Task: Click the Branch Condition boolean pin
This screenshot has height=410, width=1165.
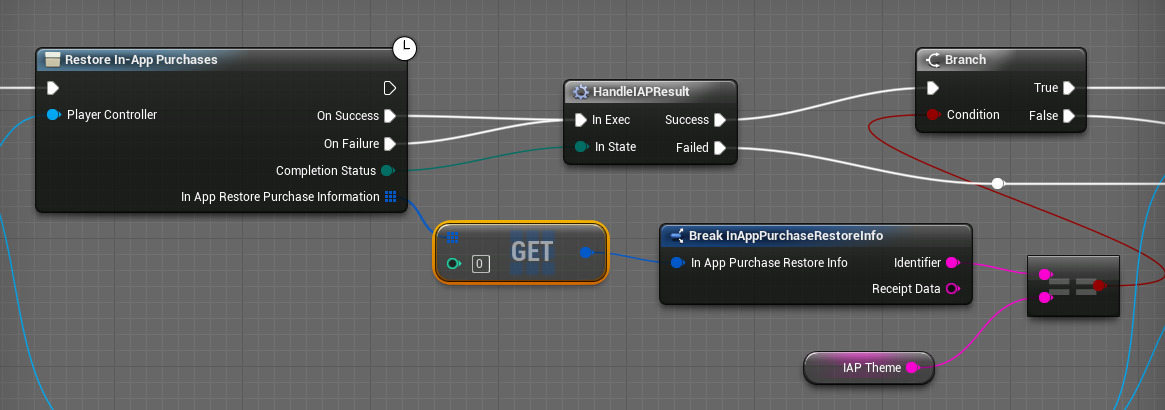Action: (x=932, y=115)
